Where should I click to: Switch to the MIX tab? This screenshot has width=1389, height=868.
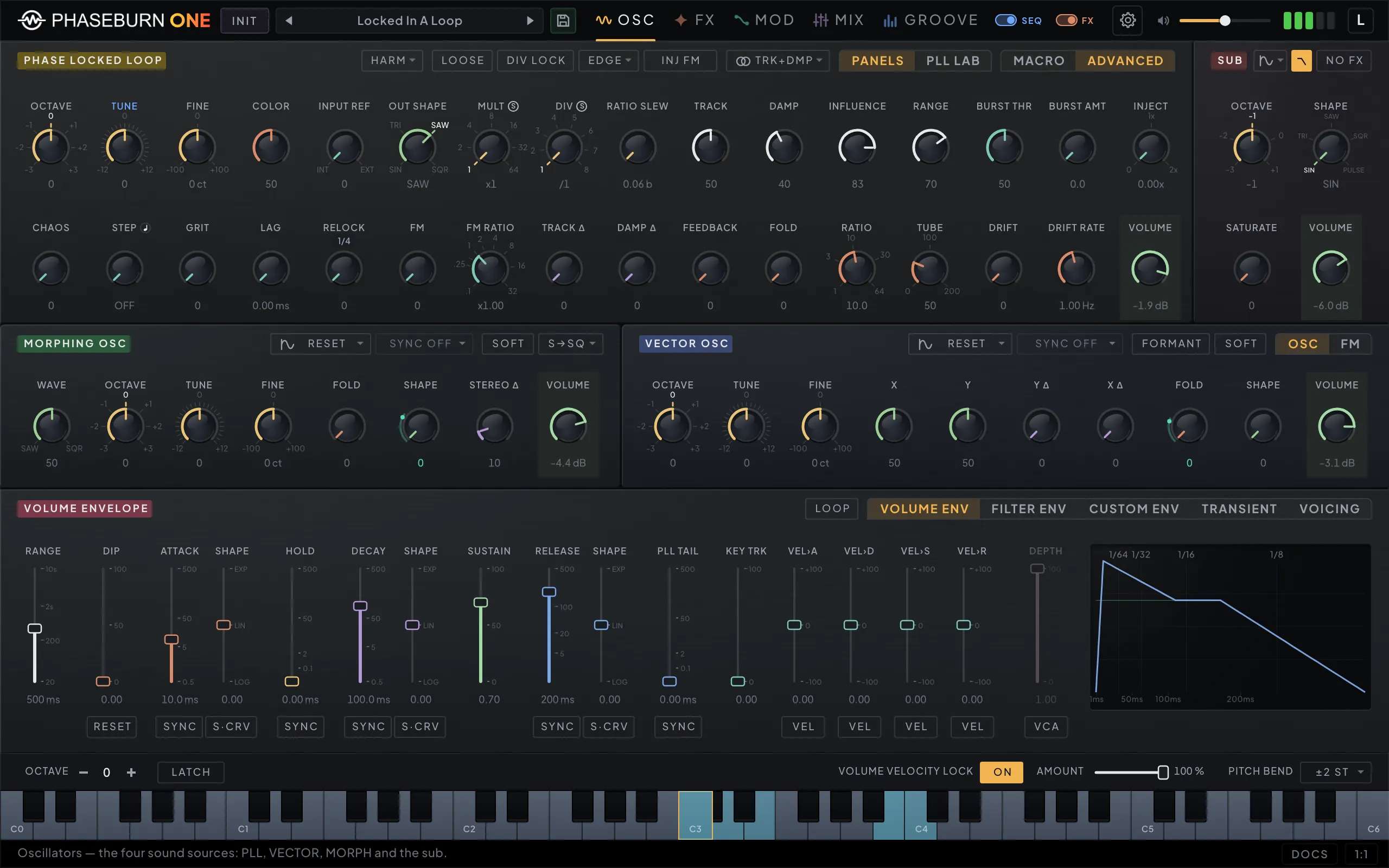point(838,21)
